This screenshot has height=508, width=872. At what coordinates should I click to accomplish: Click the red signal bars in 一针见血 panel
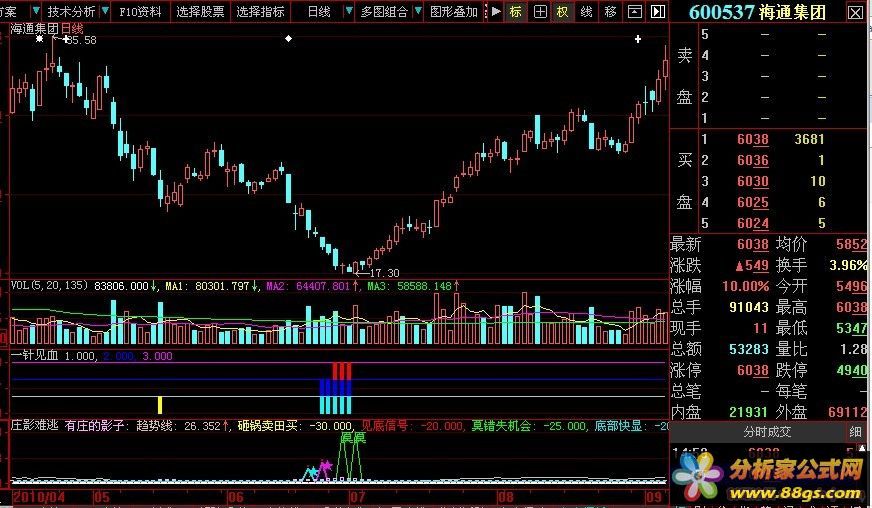[x=341, y=371]
